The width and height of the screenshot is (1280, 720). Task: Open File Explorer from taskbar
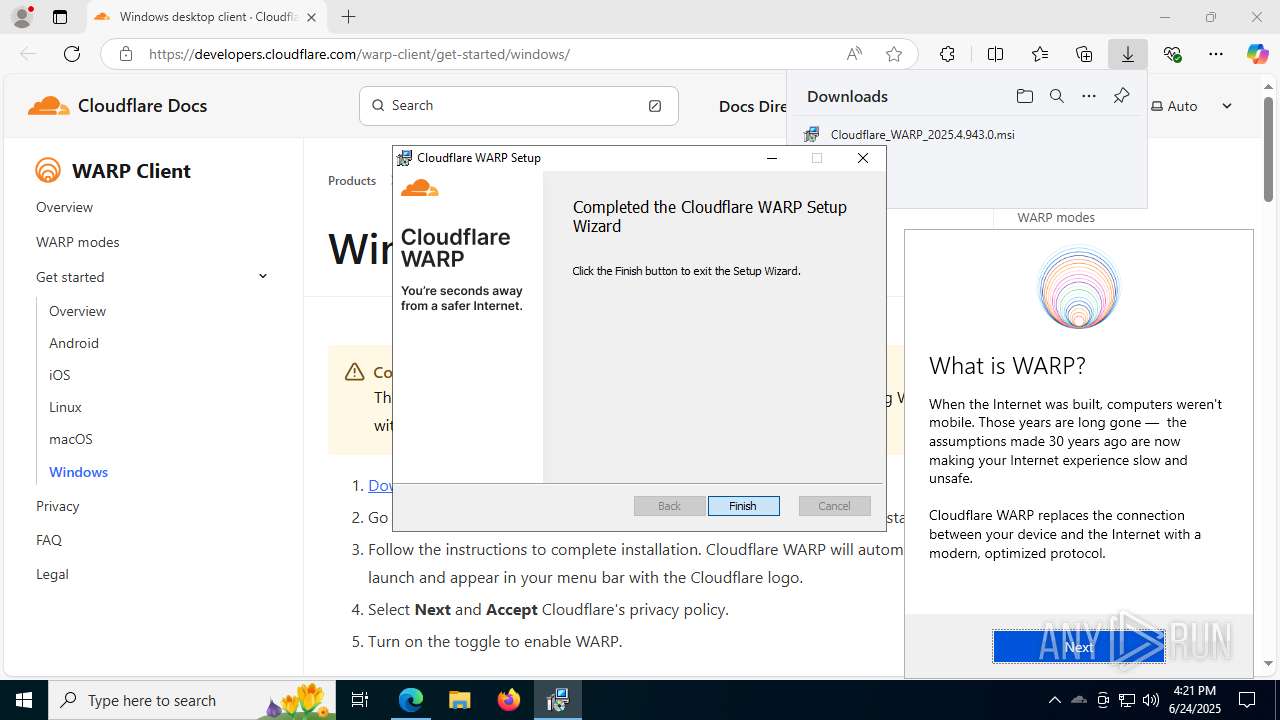[459, 700]
